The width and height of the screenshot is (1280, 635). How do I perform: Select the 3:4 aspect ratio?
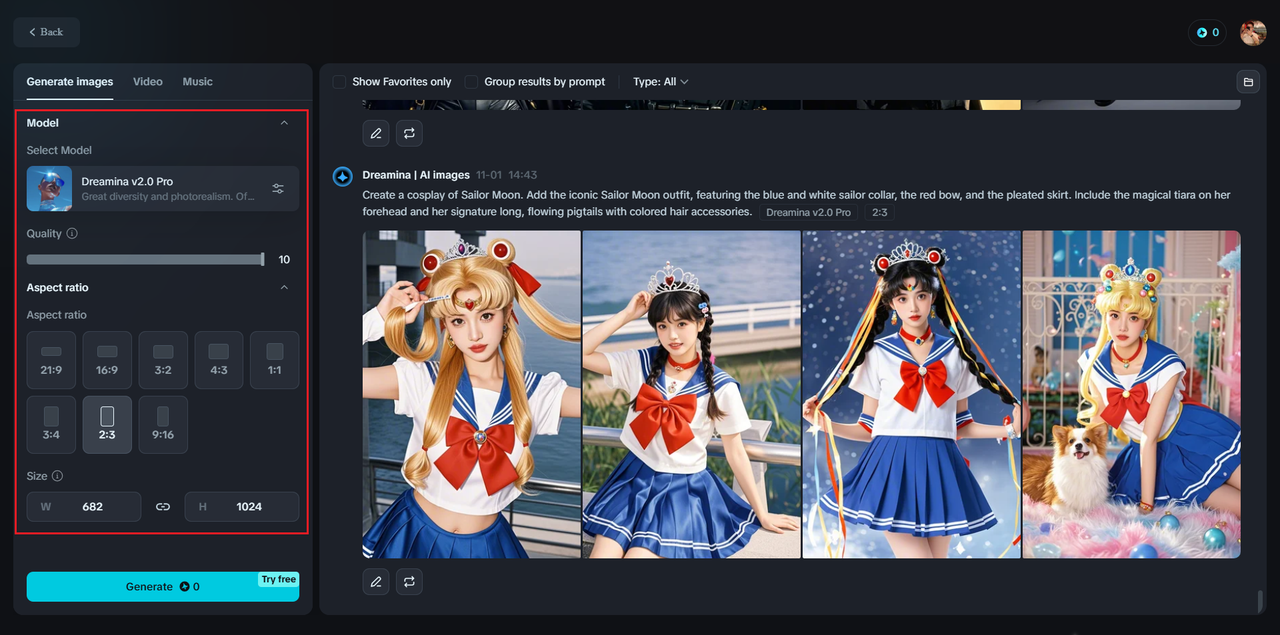click(51, 425)
